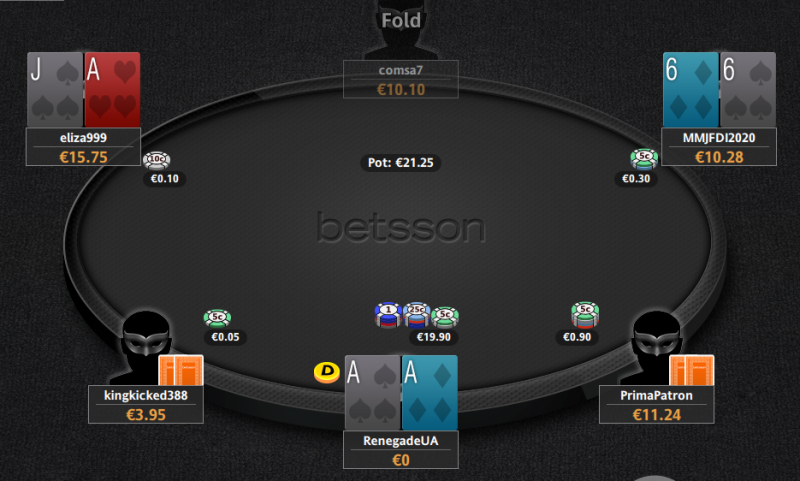
Task: Click kingkicked388's face-down orange cards
Action: point(181,370)
